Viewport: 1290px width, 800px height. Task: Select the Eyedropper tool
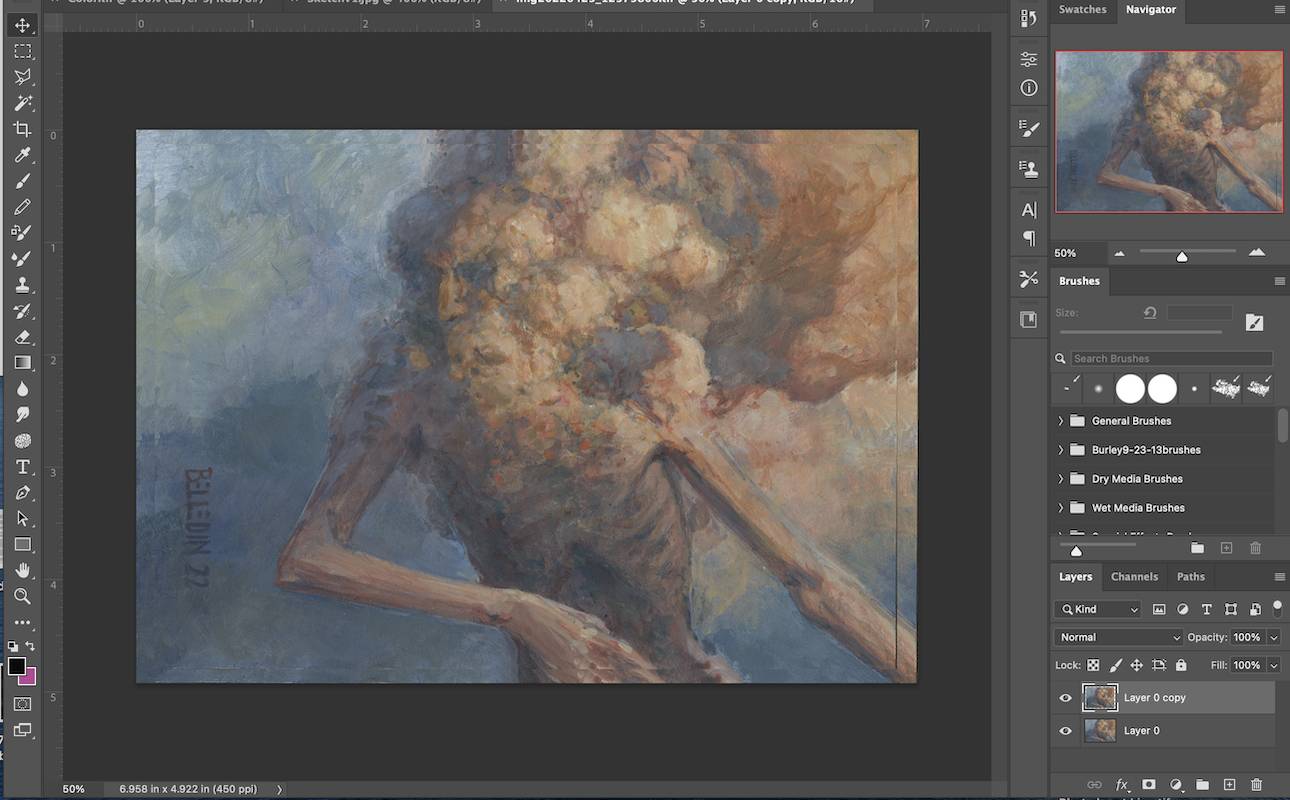click(22, 155)
